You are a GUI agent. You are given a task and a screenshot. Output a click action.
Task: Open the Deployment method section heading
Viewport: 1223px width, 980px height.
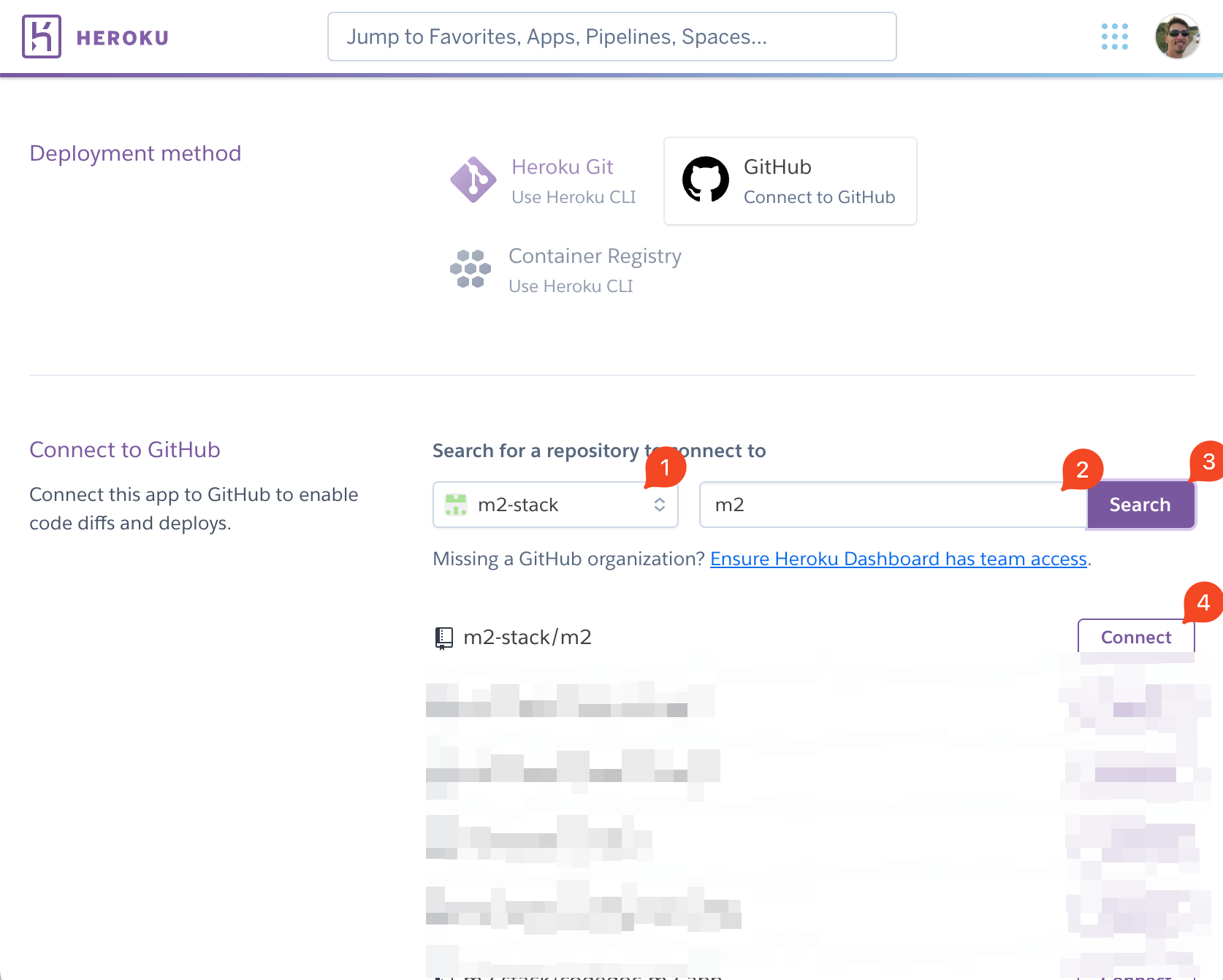pos(135,153)
